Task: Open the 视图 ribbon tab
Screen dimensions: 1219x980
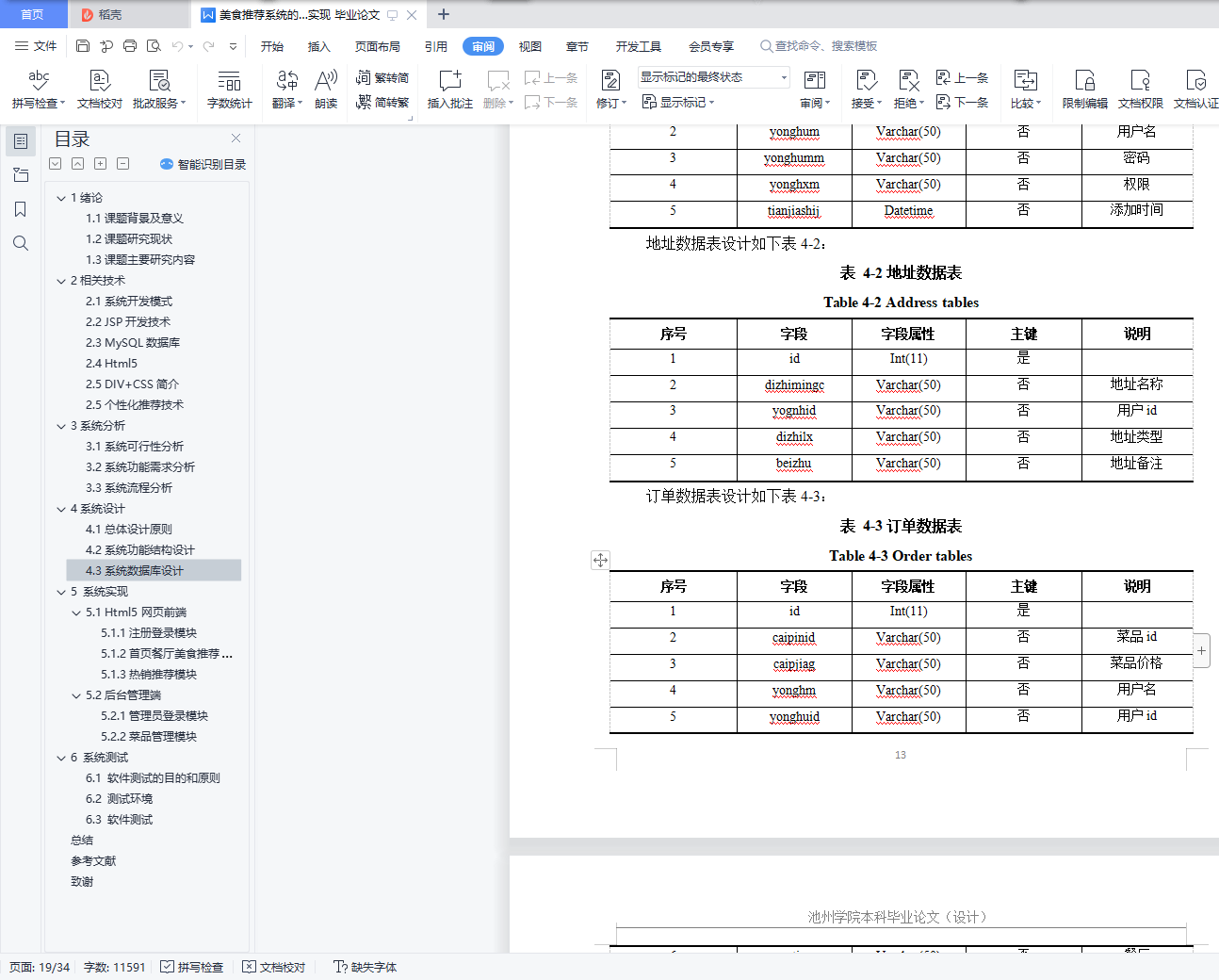Action: pyautogui.click(x=530, y=46)
